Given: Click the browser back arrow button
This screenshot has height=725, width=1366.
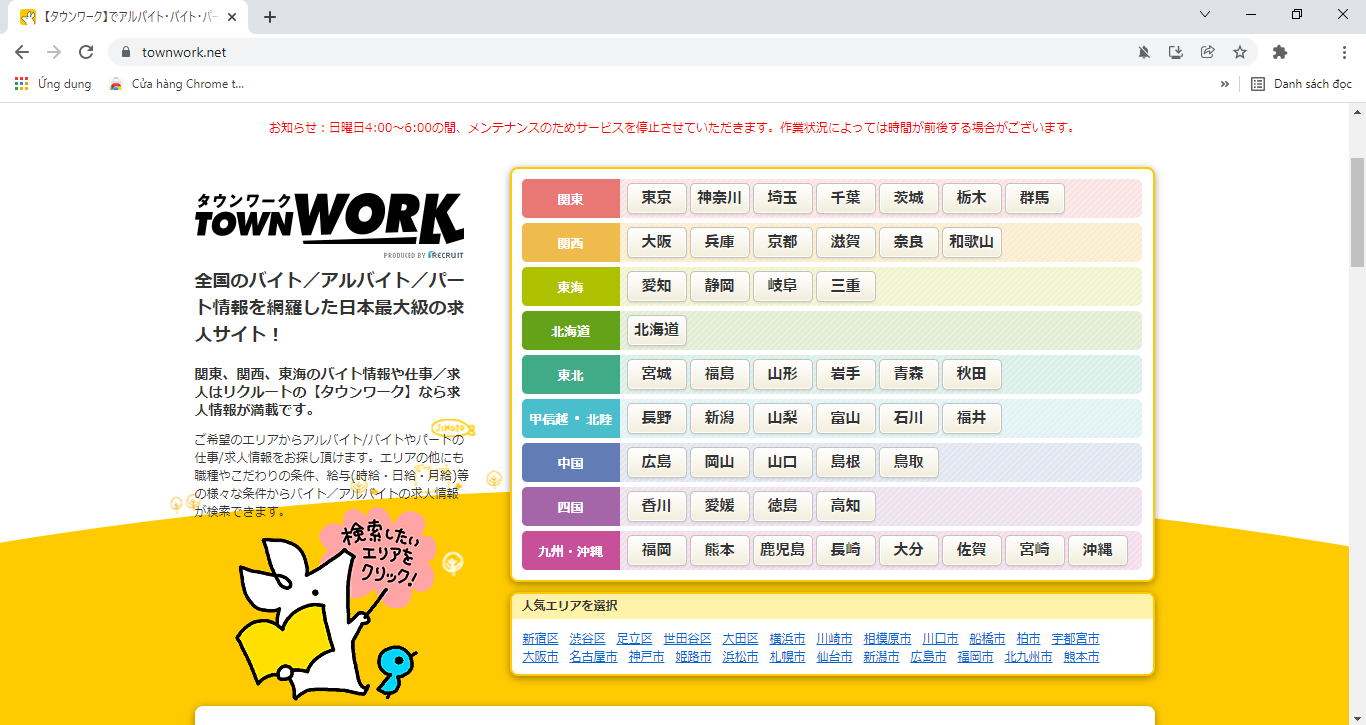Looking at the screenshot, I should (22, 52).
